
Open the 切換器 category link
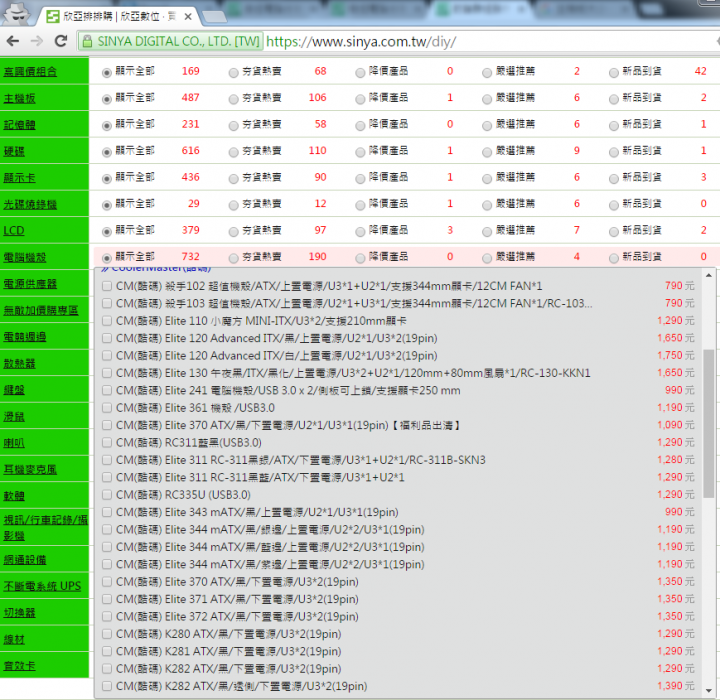click(x=19, y=613)
